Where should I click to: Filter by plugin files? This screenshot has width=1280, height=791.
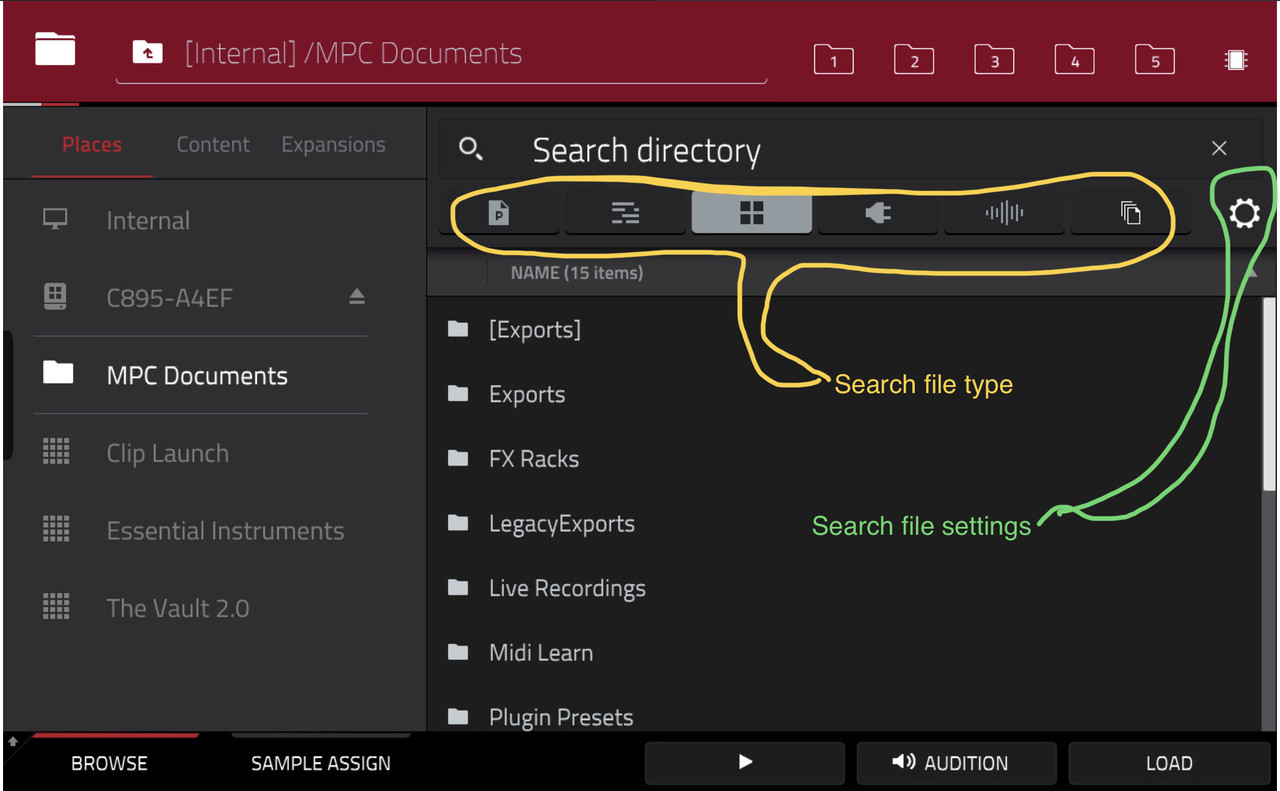coord(878,212)
